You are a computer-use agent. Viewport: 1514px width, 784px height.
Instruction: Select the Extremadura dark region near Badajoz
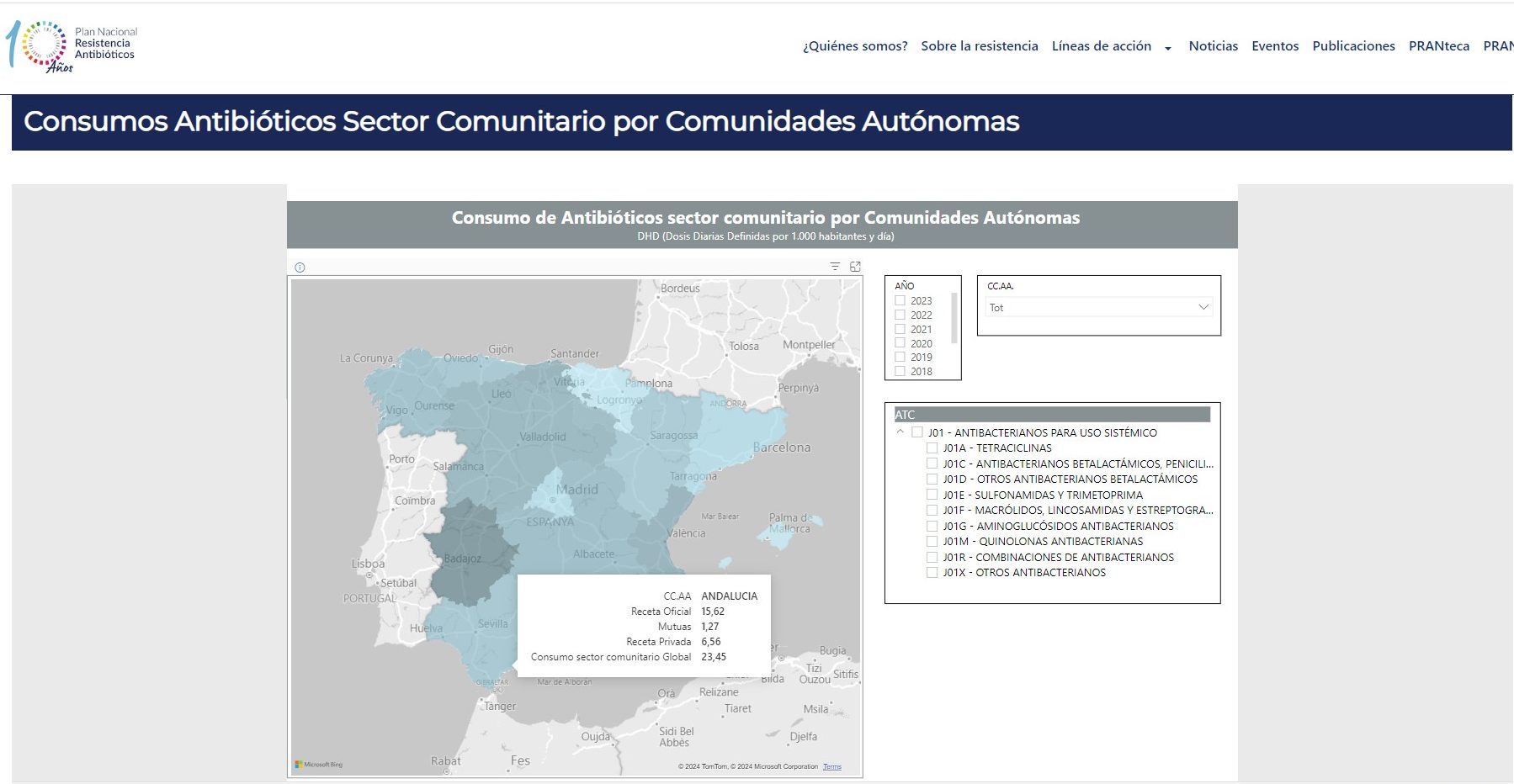click(470, 551)
